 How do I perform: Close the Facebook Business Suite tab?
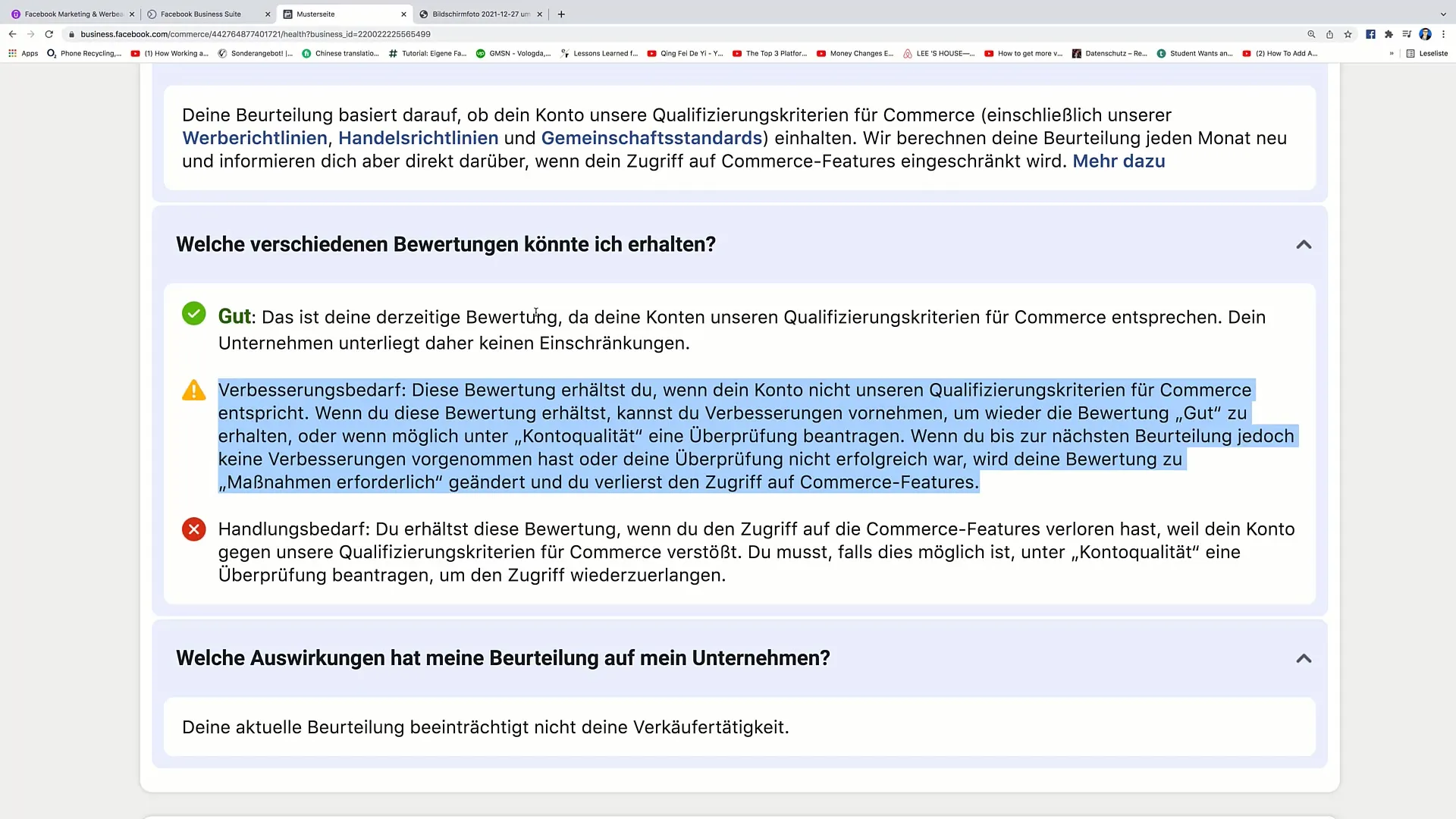tap(268, 14)
